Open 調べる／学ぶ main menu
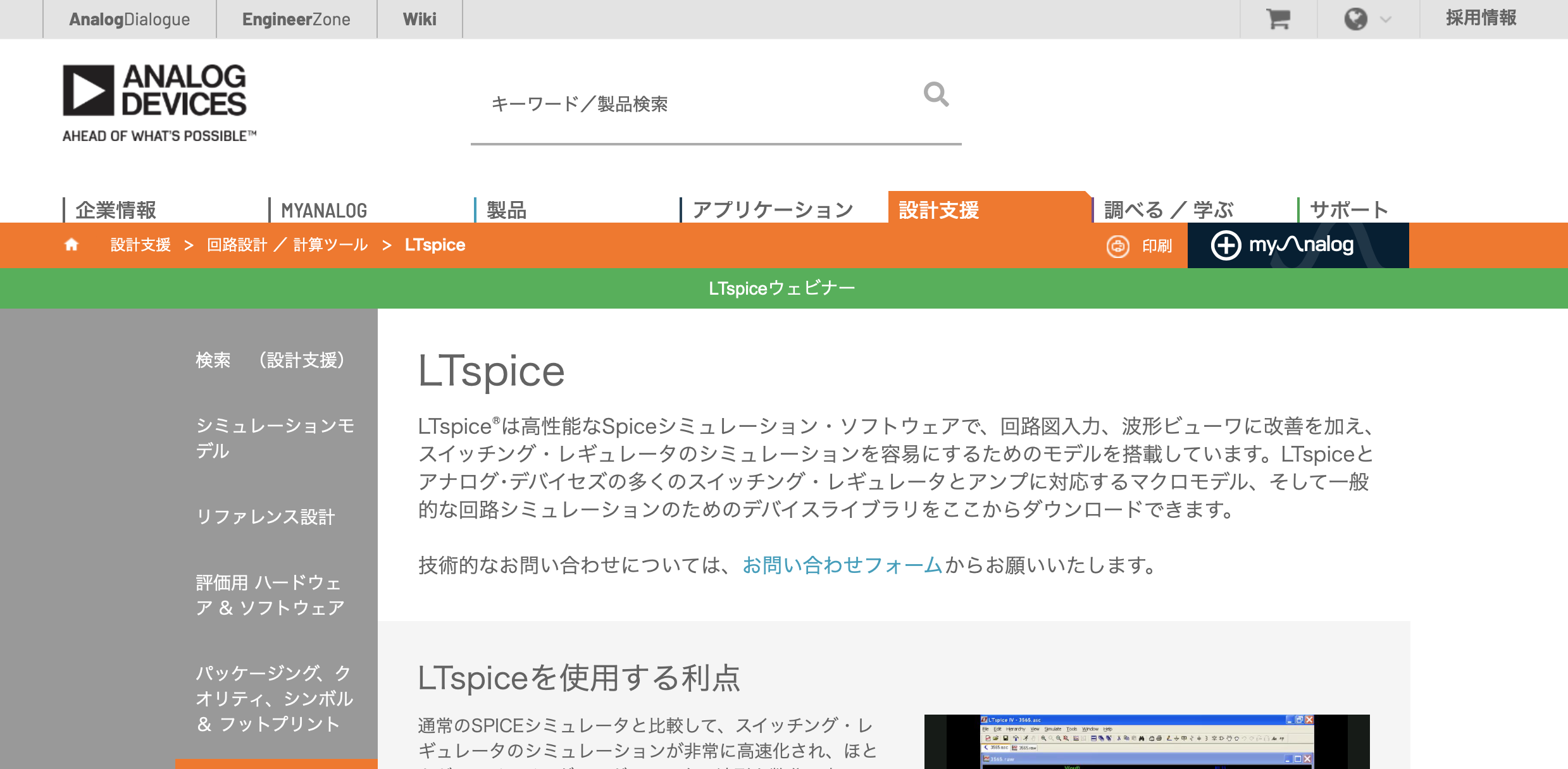The width and height of the screenshot is (1568, 769). pos(1169,210)
